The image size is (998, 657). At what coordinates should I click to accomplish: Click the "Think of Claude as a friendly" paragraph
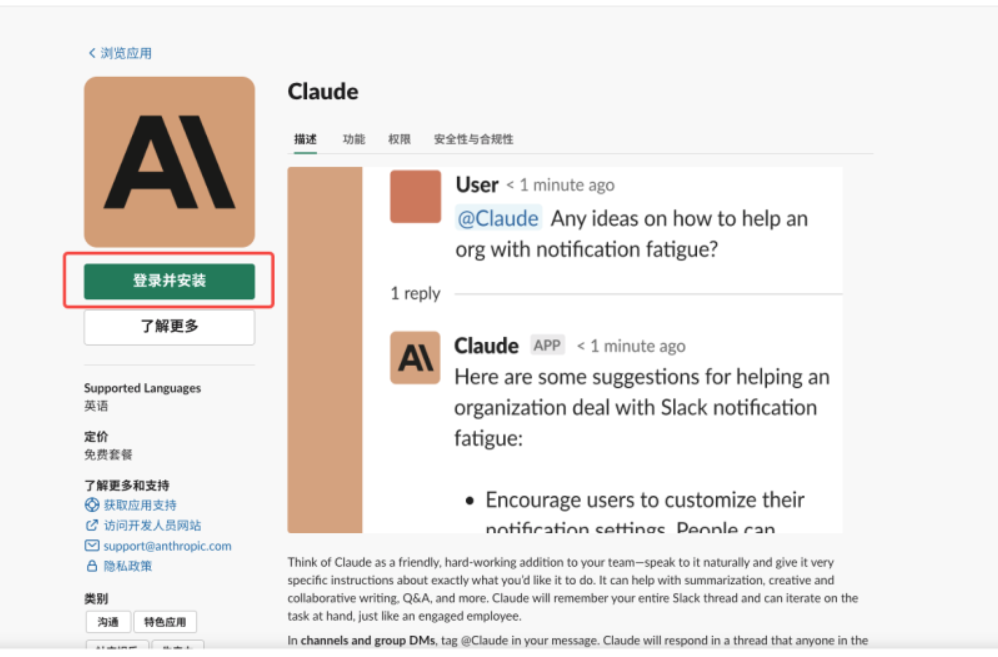tap(573, 589)
